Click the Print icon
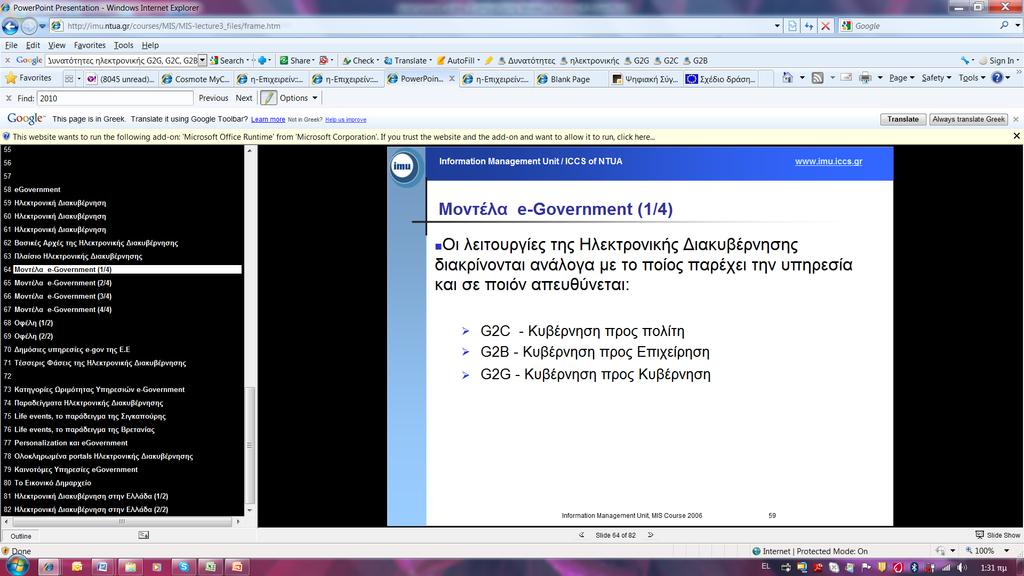This screenshot has height=576, width=1024. pos(865,78)
